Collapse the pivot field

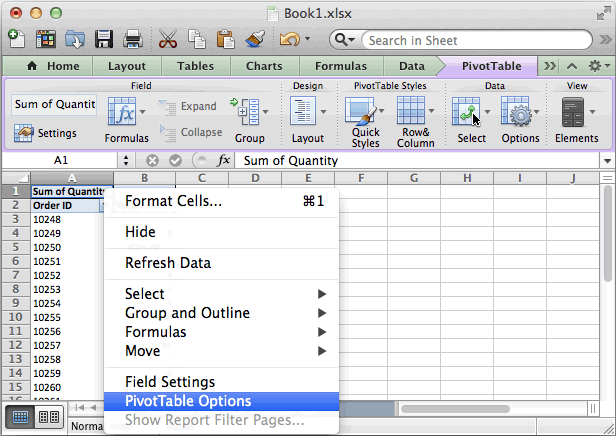[191, 132]
